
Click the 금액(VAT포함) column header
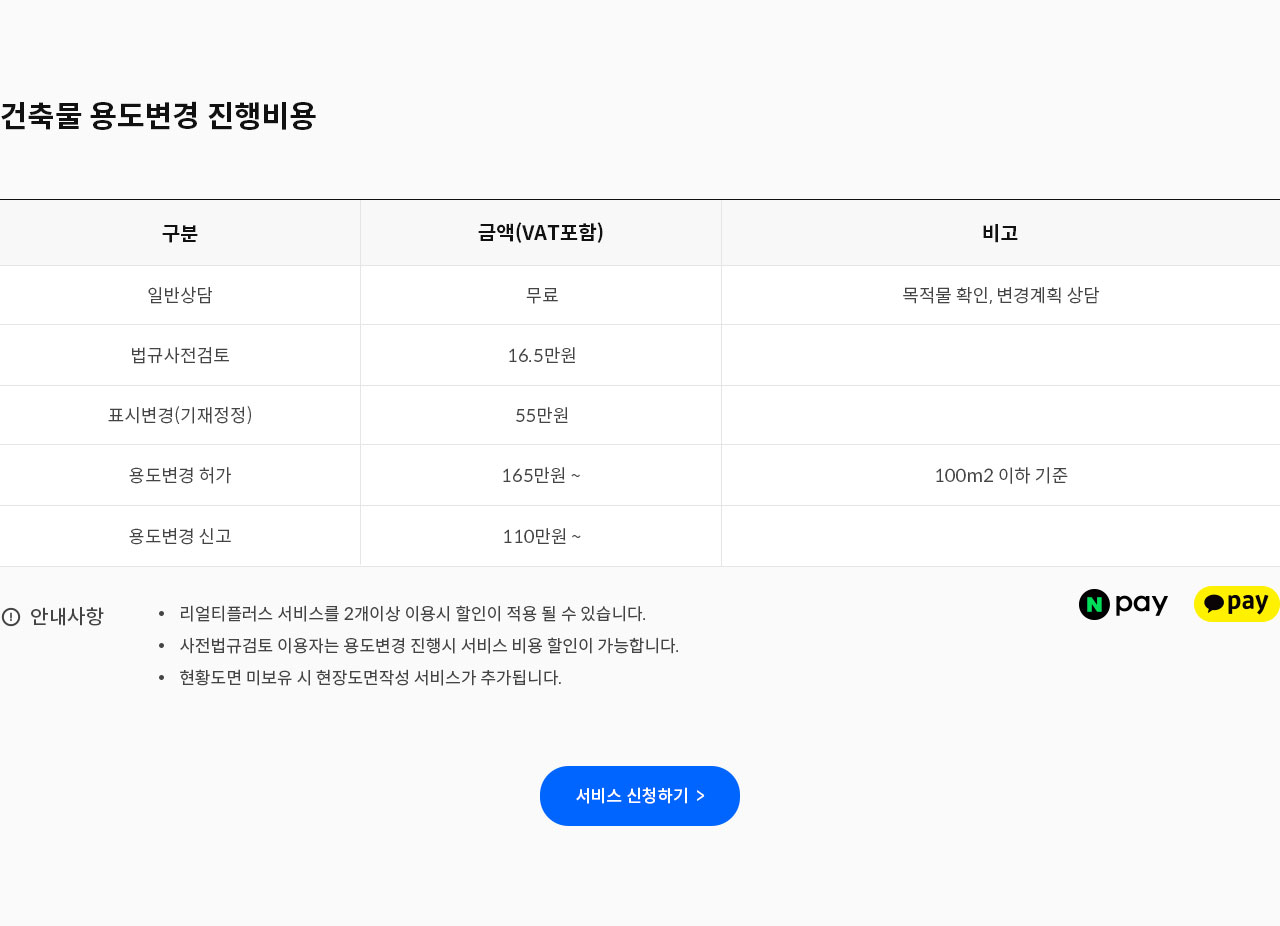pyautogui.click(x=540, y=233)
